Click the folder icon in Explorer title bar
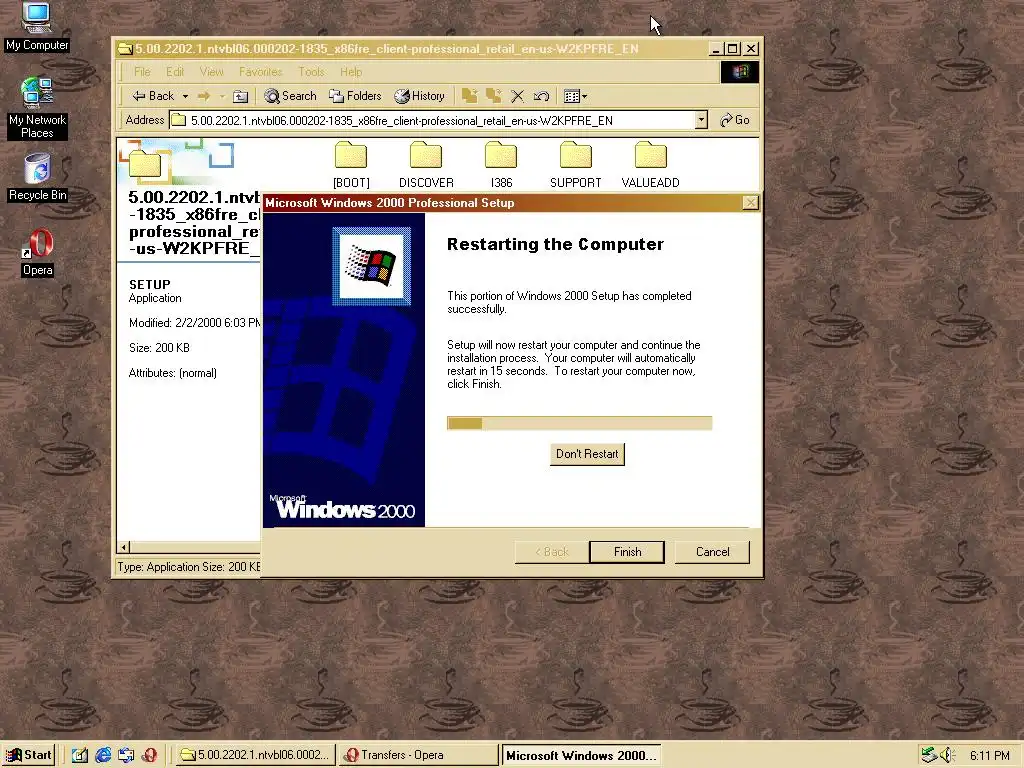 pos(125,49)
